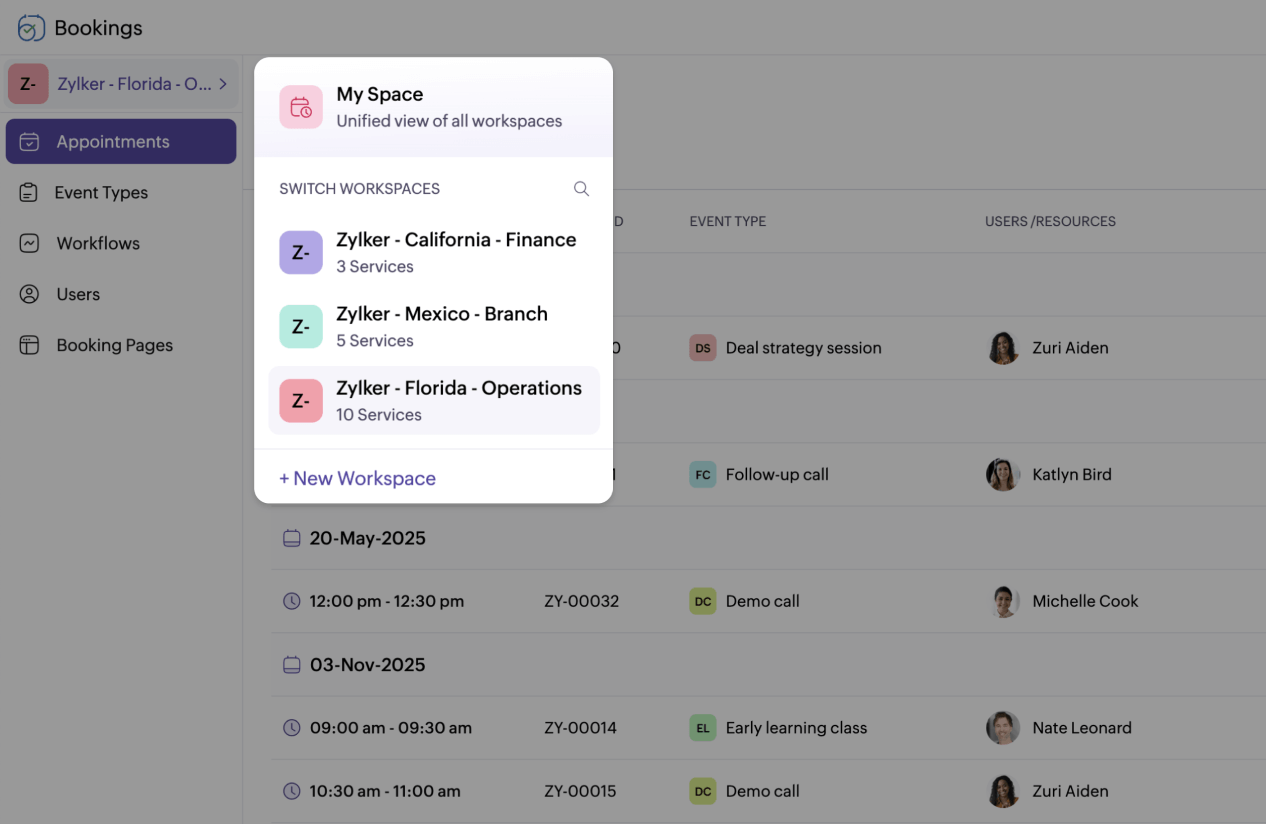This screenshot has width=1266, height=824.
Task: Expand the Zylker - Florida workspace chevron
Action: (x=222, y=84)
